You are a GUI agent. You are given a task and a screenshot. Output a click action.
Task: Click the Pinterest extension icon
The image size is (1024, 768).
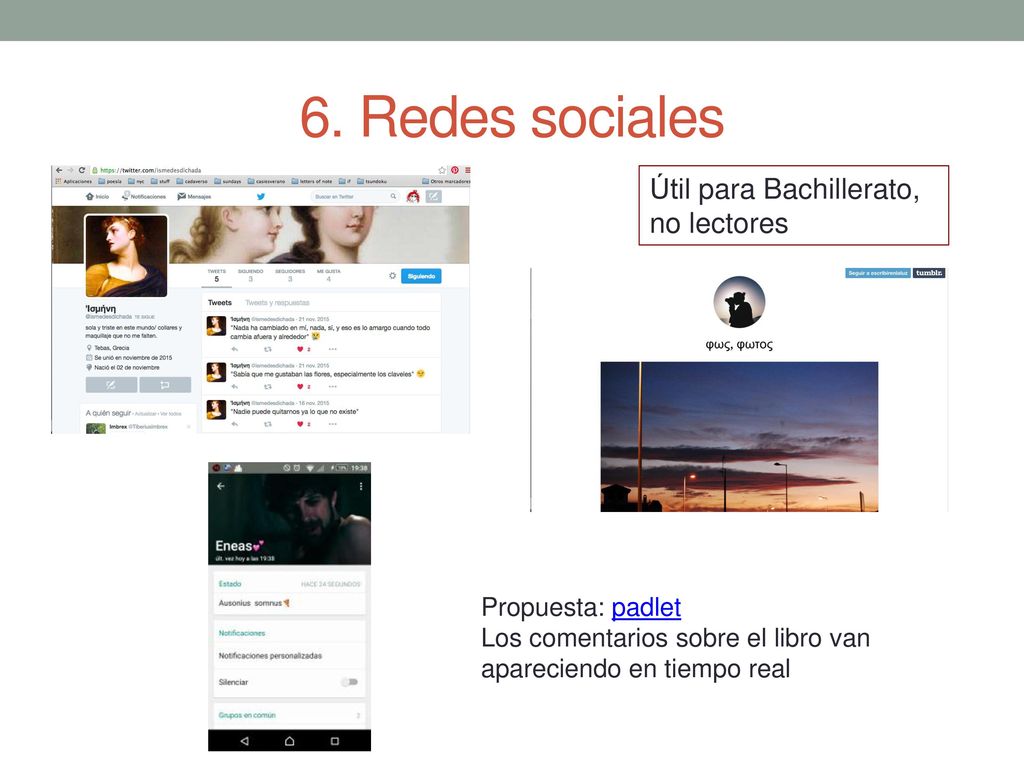click(x=455, y=170)
